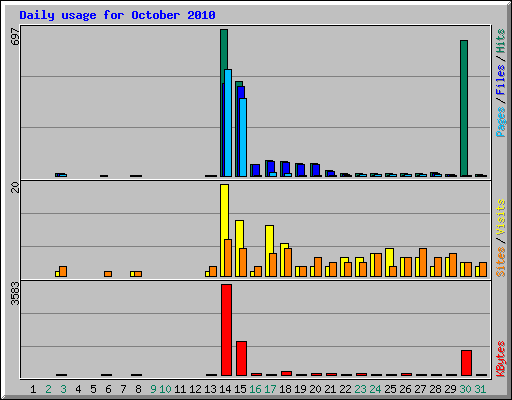
Task: Click day label 19 on the x-axis
Action: [300, 389]
